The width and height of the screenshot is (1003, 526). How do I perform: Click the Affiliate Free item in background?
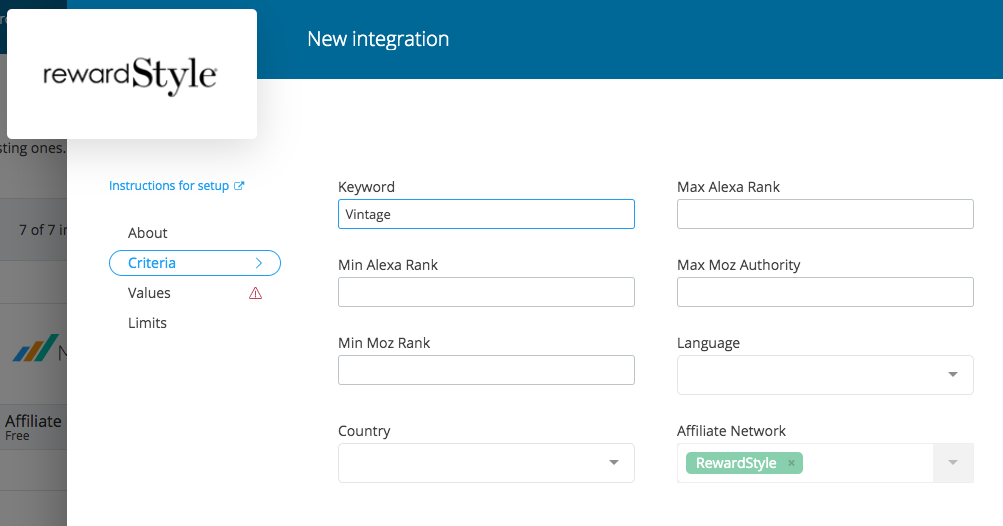(33, 427)
